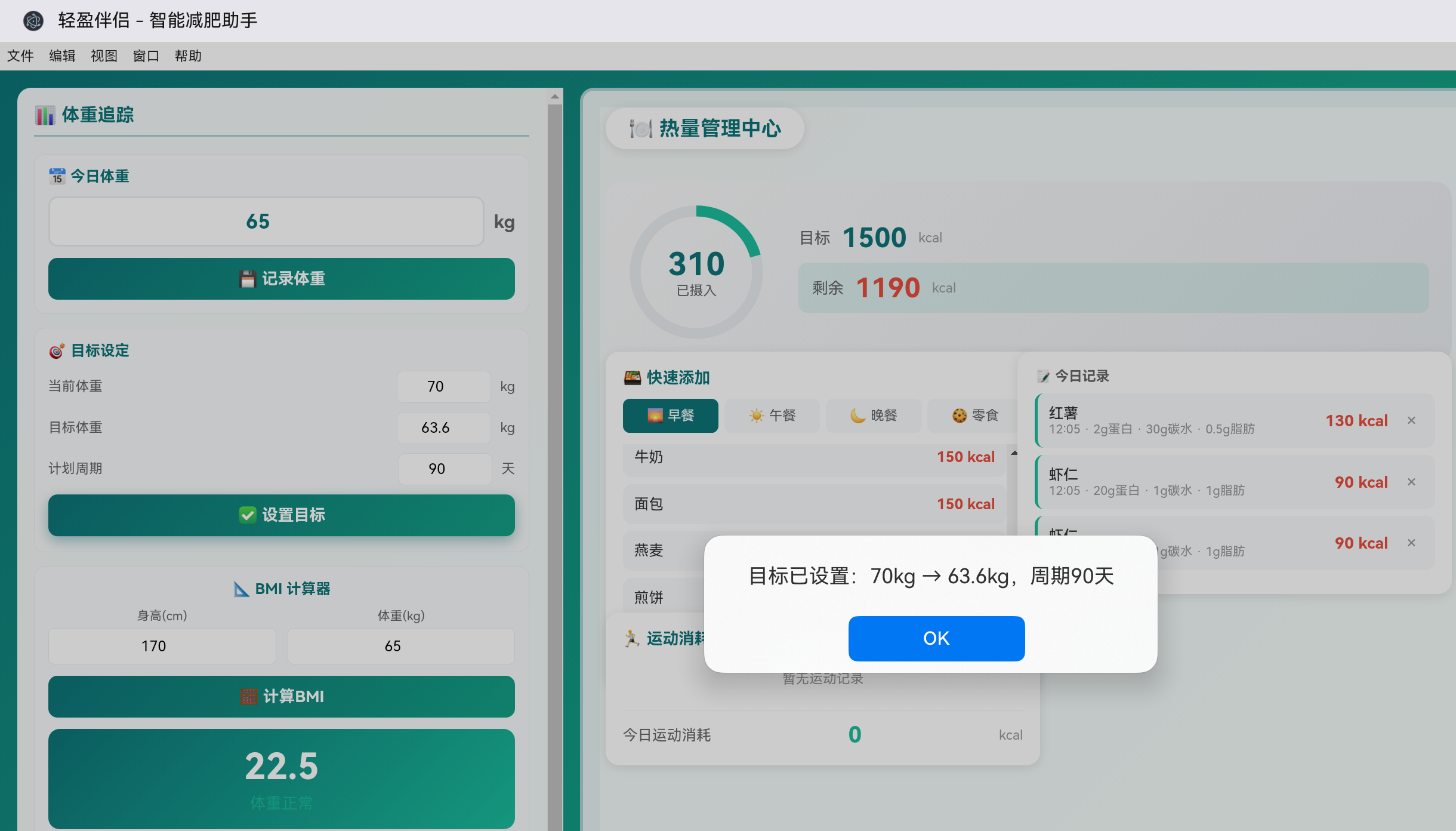Open the 窗口 menu

[x=146, y=56]
